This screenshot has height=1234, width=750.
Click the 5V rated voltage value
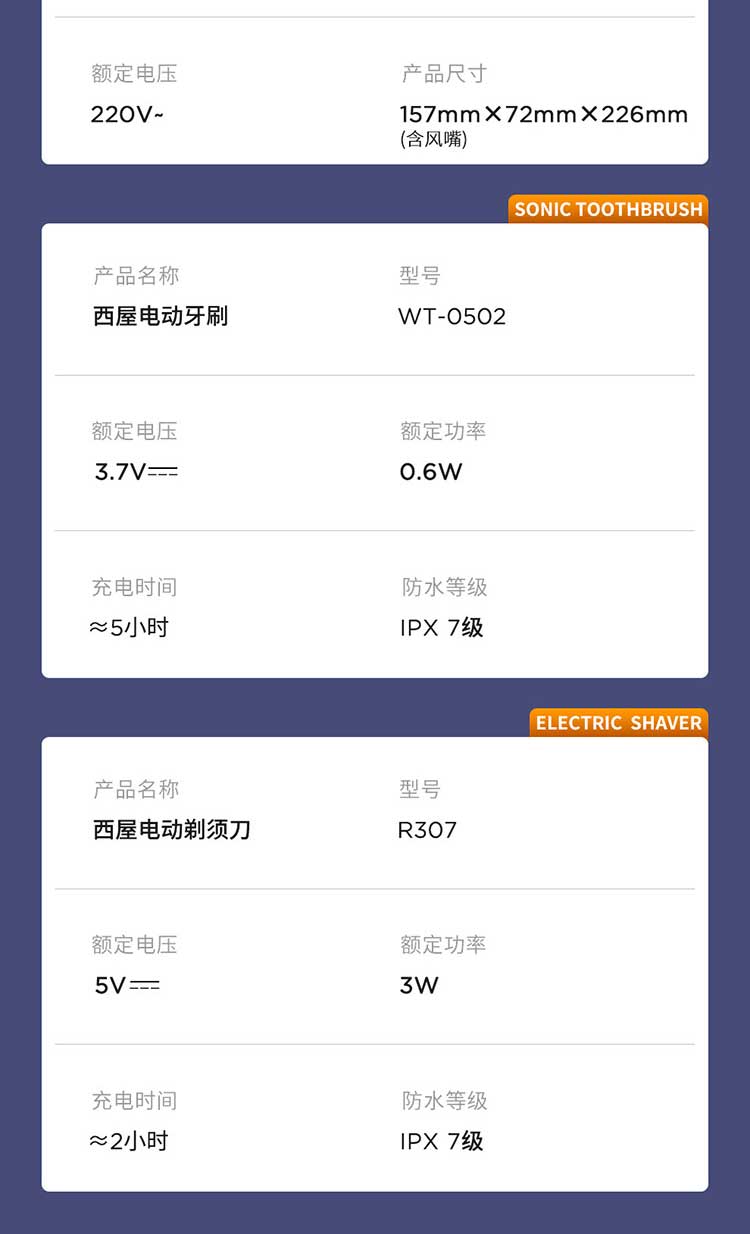(x=127, y=986)
